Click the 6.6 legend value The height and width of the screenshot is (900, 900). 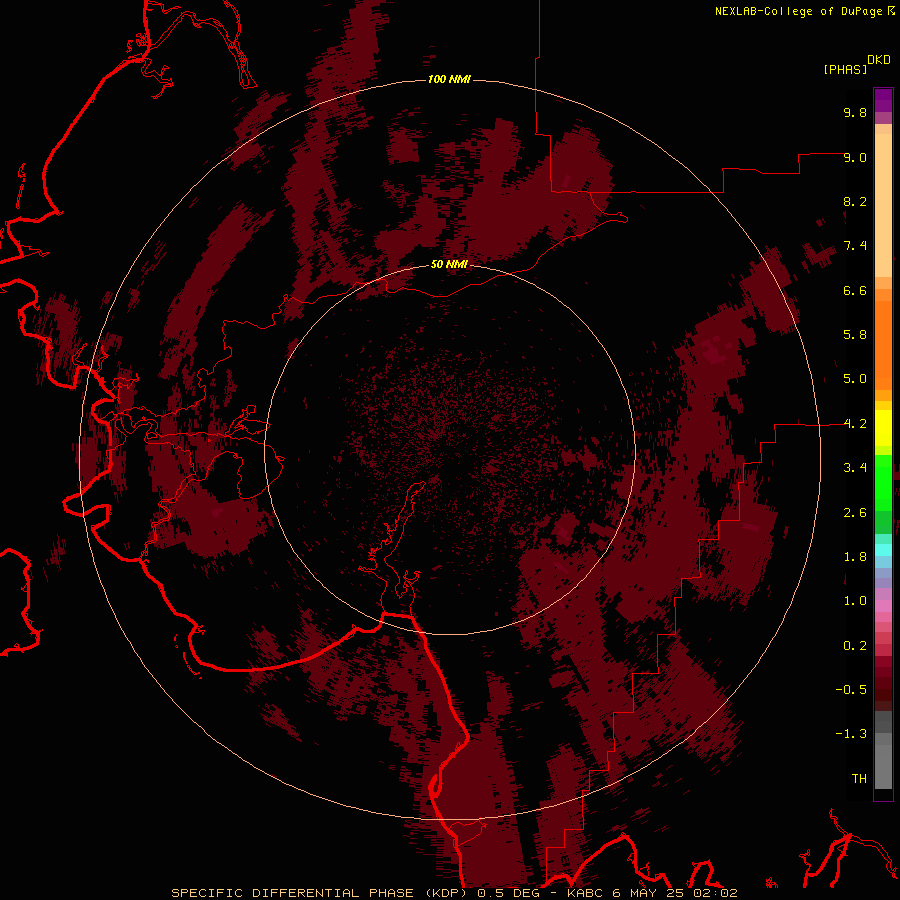click(x=855, y=290)
